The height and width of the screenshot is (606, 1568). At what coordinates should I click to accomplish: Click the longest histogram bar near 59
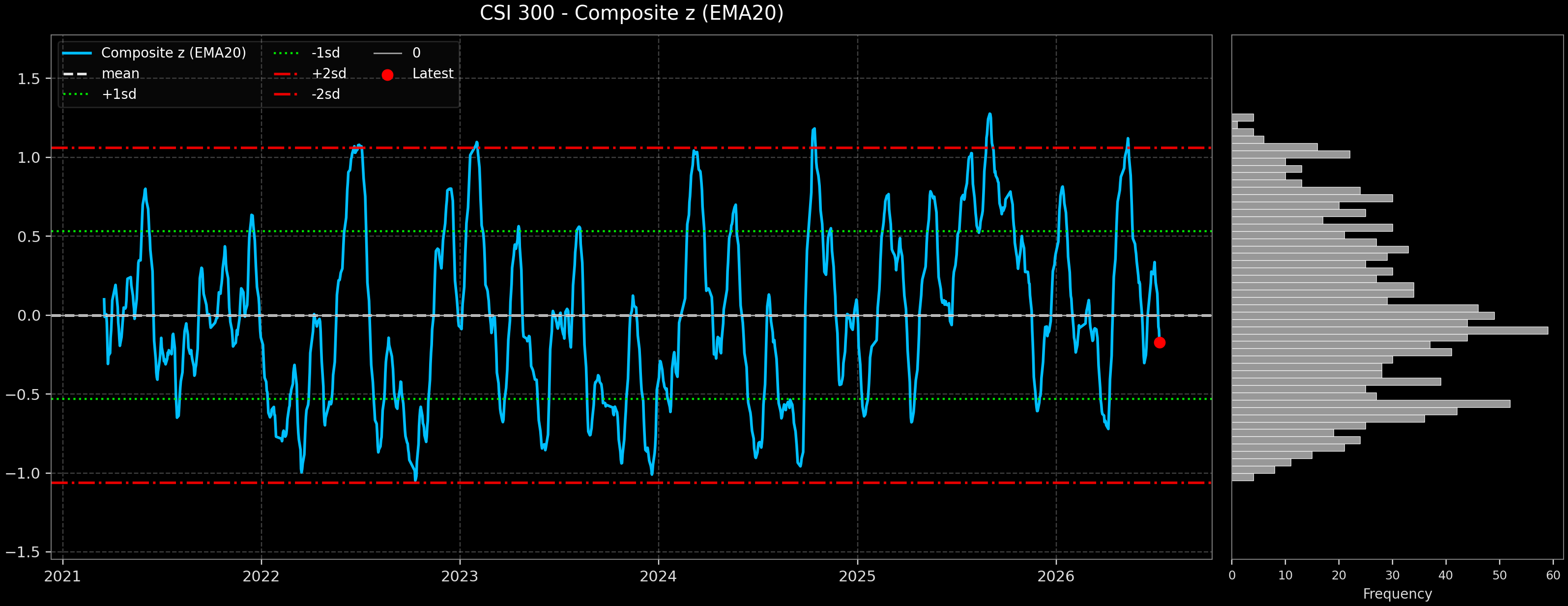[x=1390, y=331]
